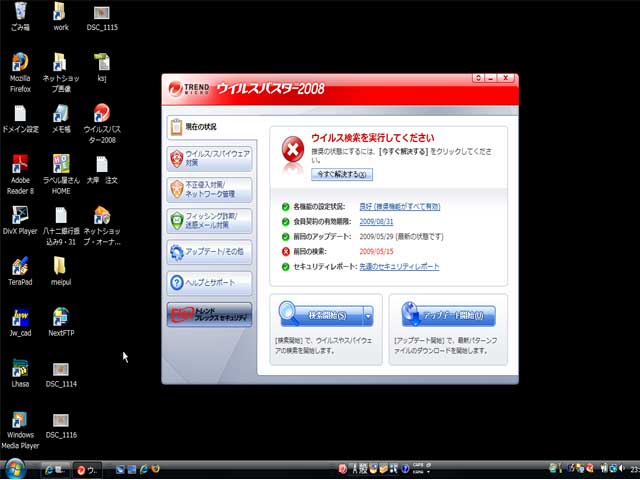The image size is (640, 480).
Task: Open the DivX Player desktop icon
Action: (x=20, y=216)
